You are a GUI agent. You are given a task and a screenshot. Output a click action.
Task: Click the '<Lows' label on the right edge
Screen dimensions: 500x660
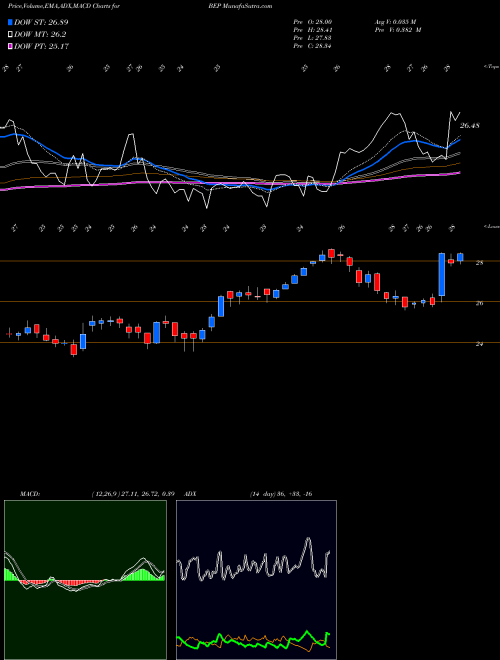click(491, 226)
